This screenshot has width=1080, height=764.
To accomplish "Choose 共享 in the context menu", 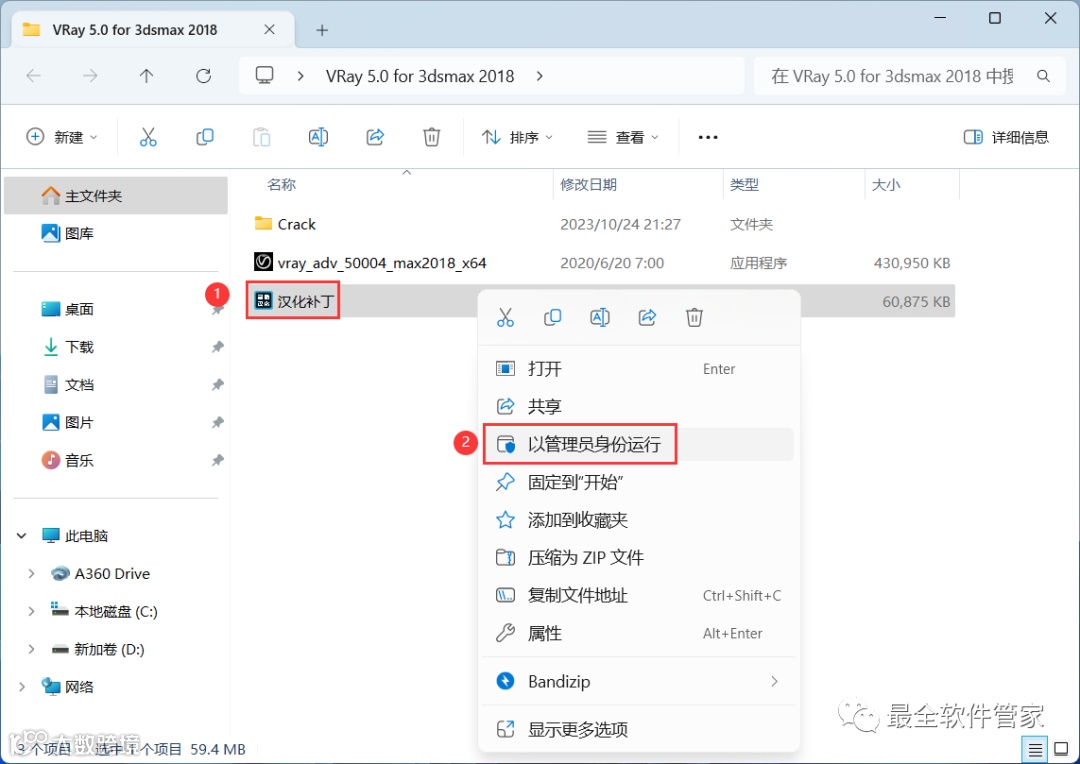I will coord(638,406).
